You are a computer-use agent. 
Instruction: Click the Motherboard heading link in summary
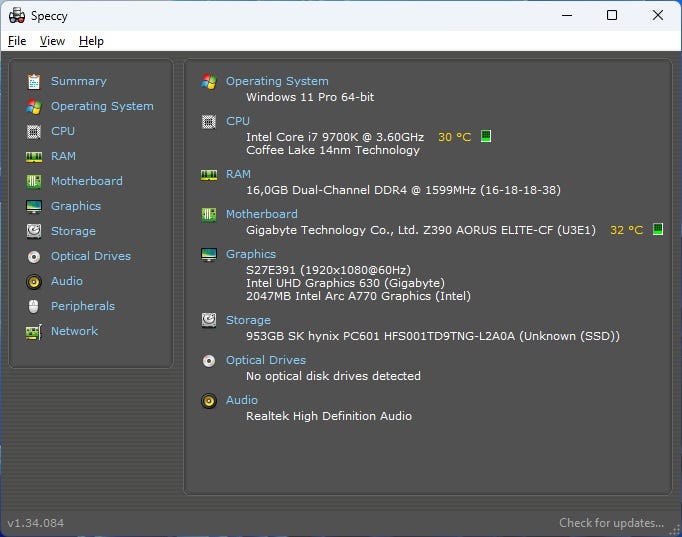[262, 214]
